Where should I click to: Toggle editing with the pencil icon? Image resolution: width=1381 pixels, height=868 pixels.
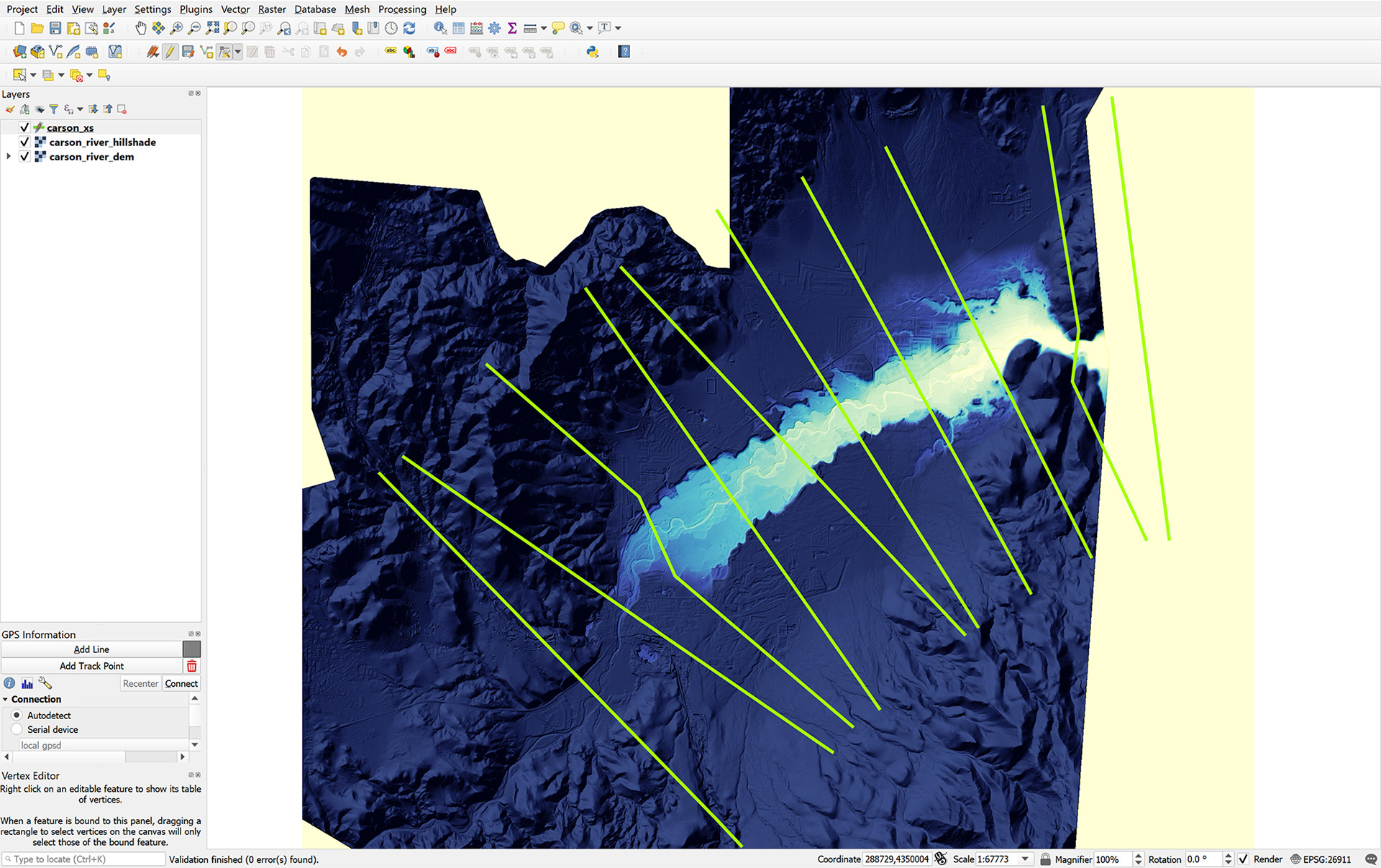pyautogui.click(x=170, y=52)
